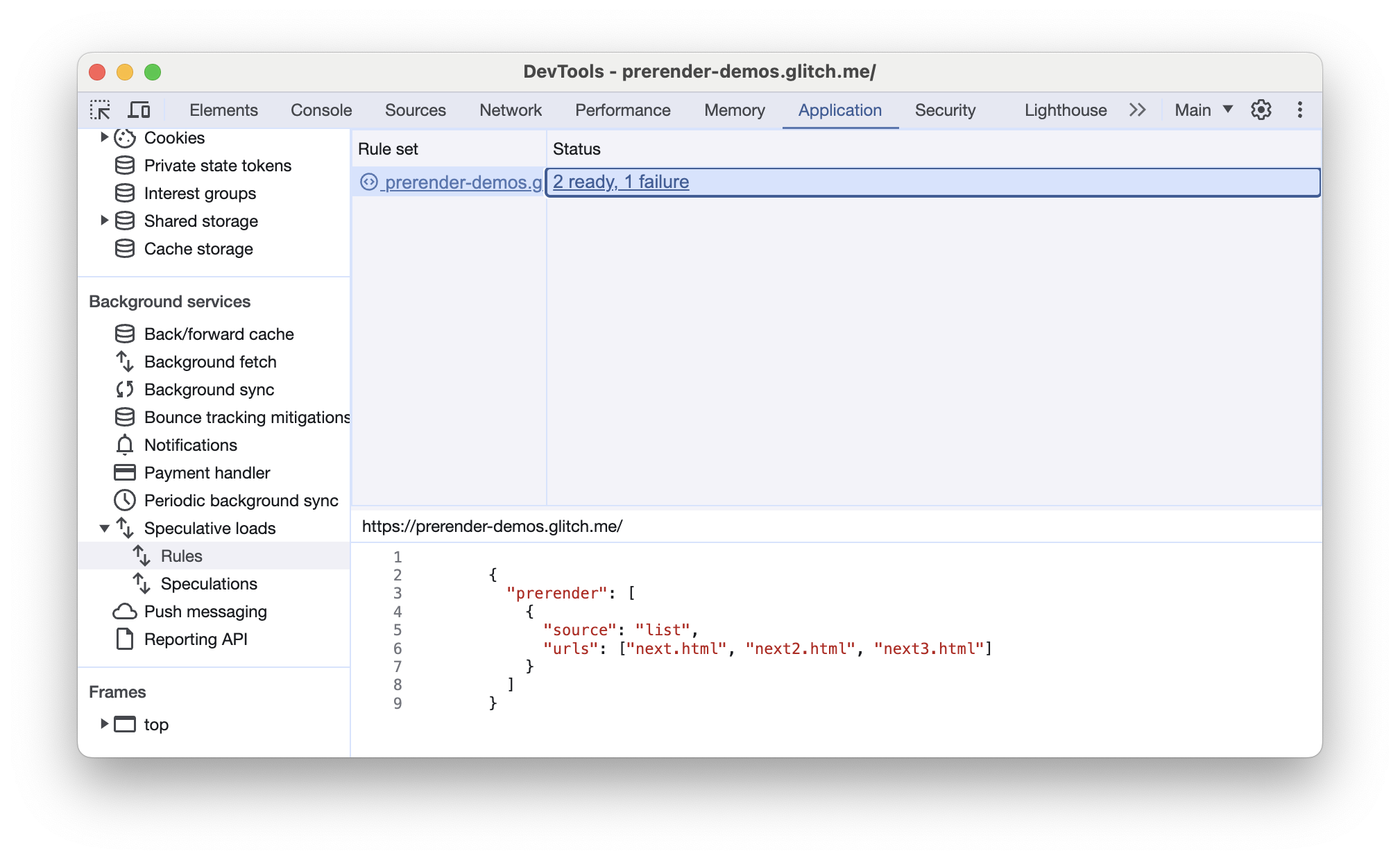
Task: Click the Reporting API sidebar item
Action: tap(196, 639)
